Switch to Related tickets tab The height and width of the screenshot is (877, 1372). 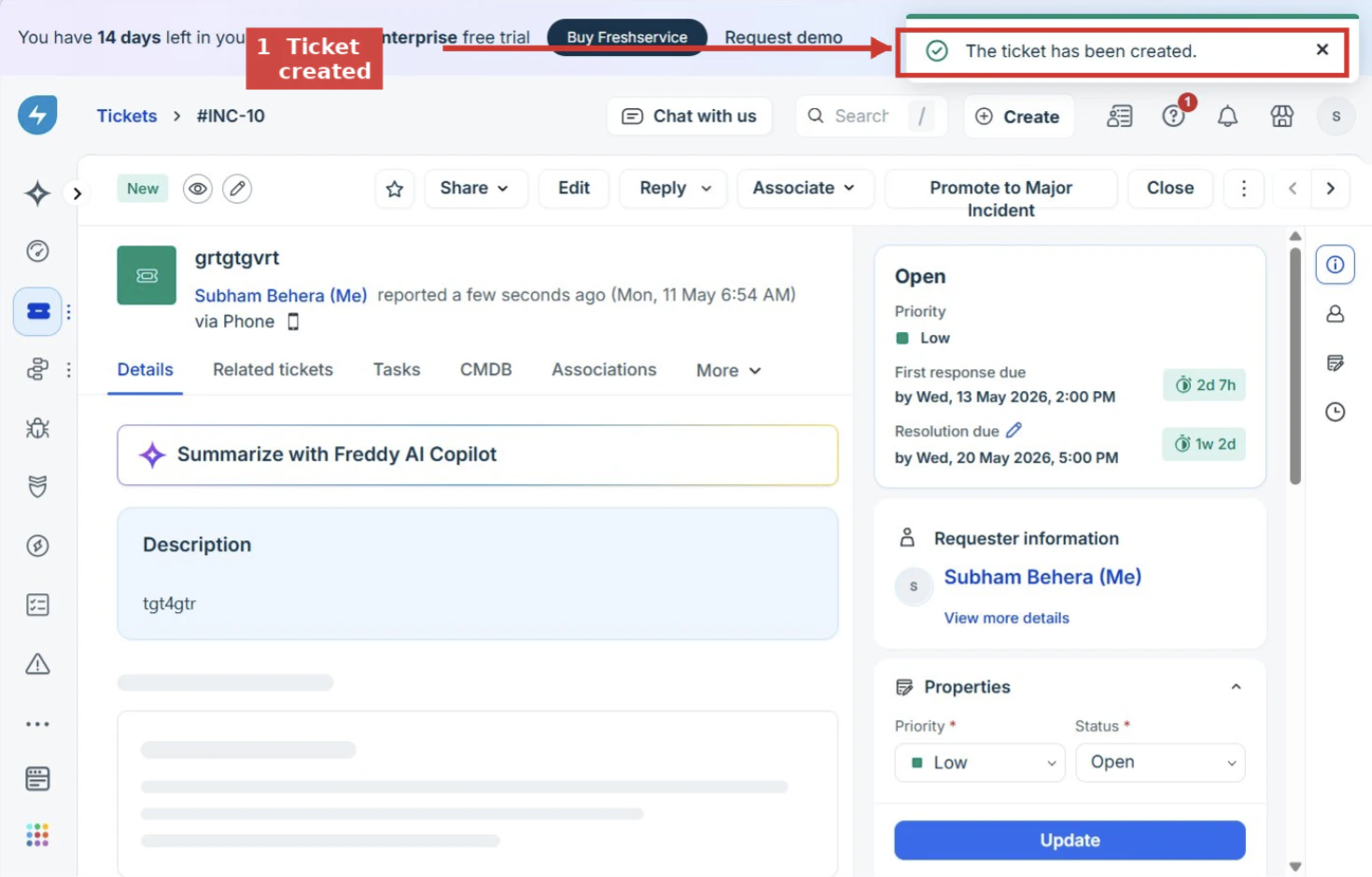coord(273,369)
